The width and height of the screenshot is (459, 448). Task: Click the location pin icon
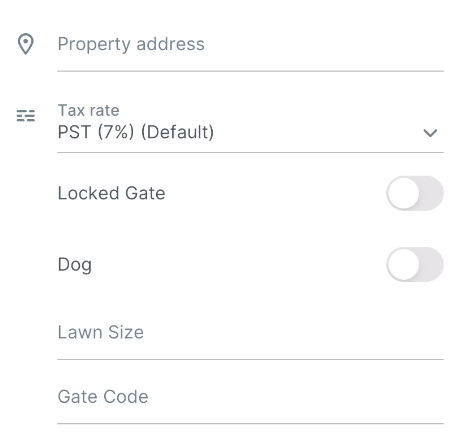point(26,44)
